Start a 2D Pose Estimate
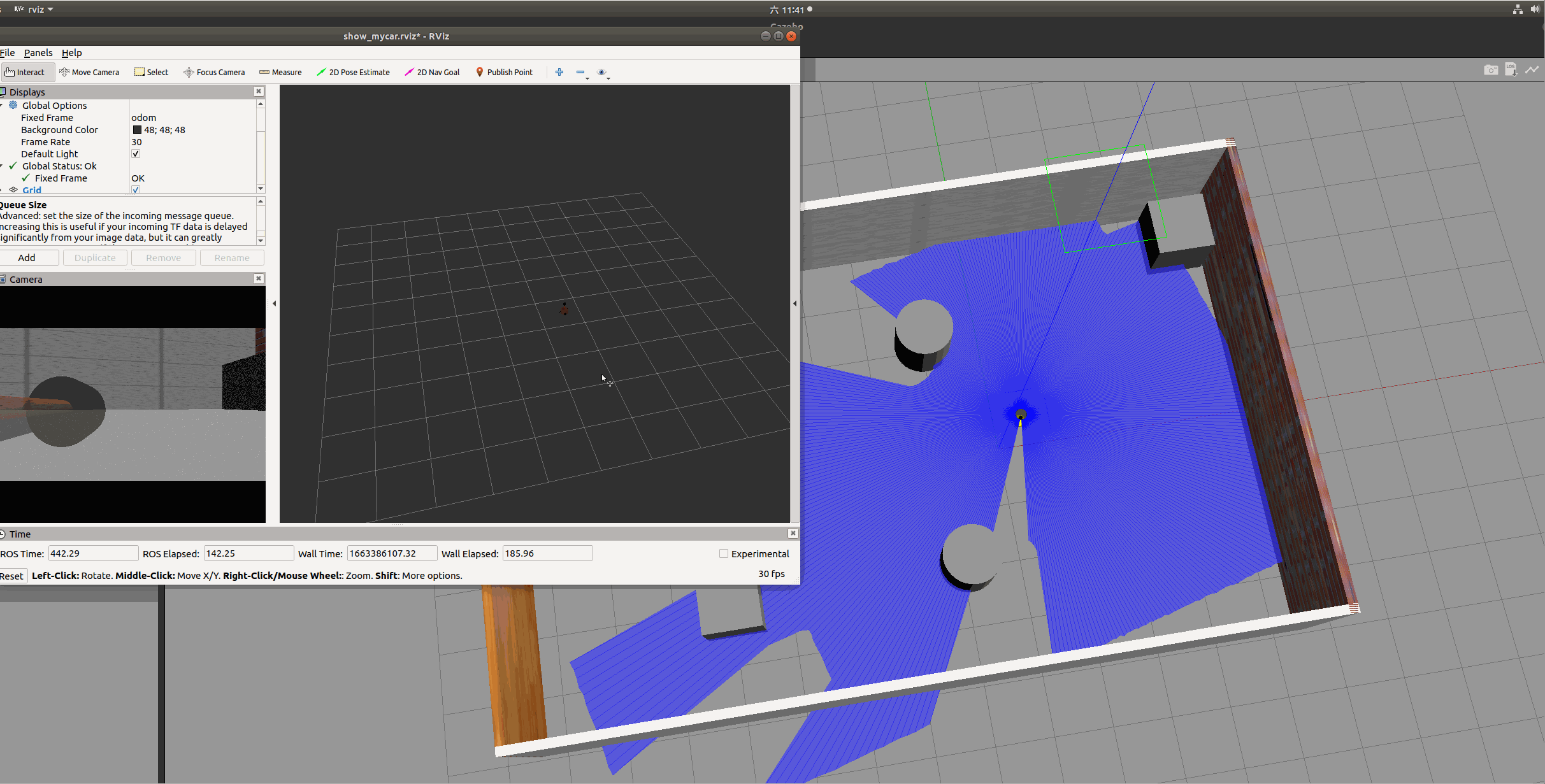 point(353,72)
